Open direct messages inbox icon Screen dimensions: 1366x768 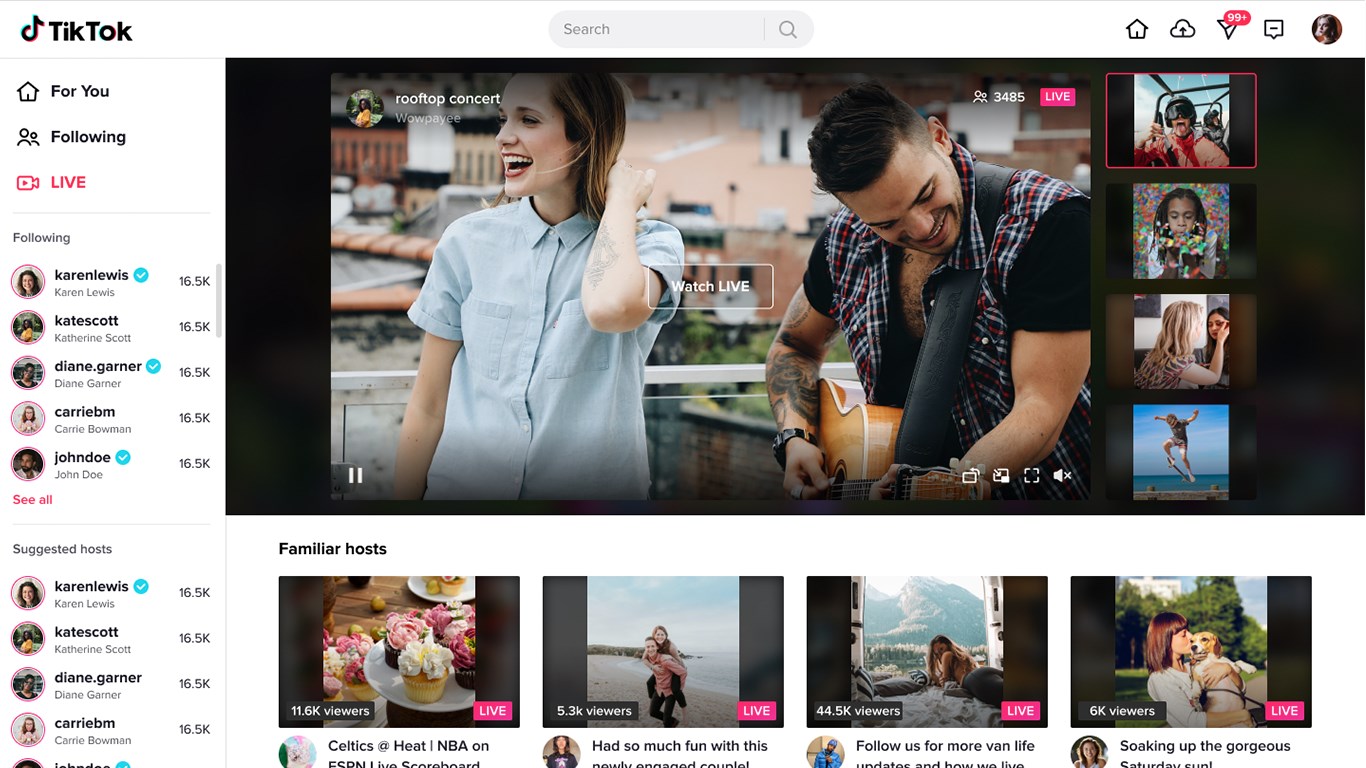coord(1274,29)
